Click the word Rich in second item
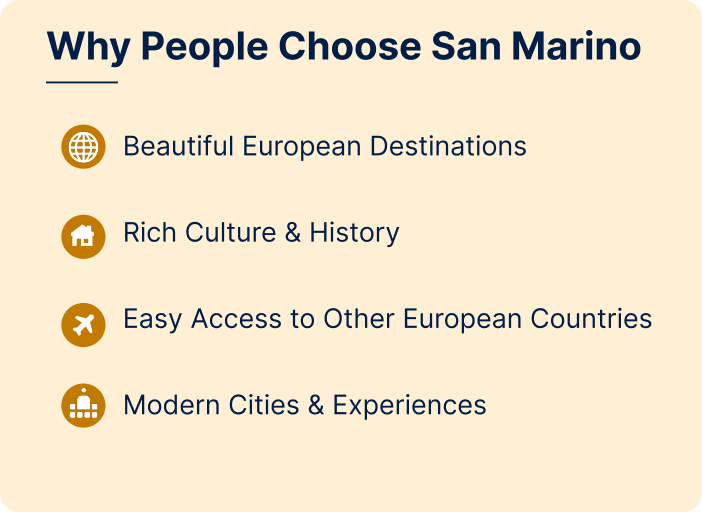This screenshot has height=512, width=702. pyautogui.click(x=150, y=233)
